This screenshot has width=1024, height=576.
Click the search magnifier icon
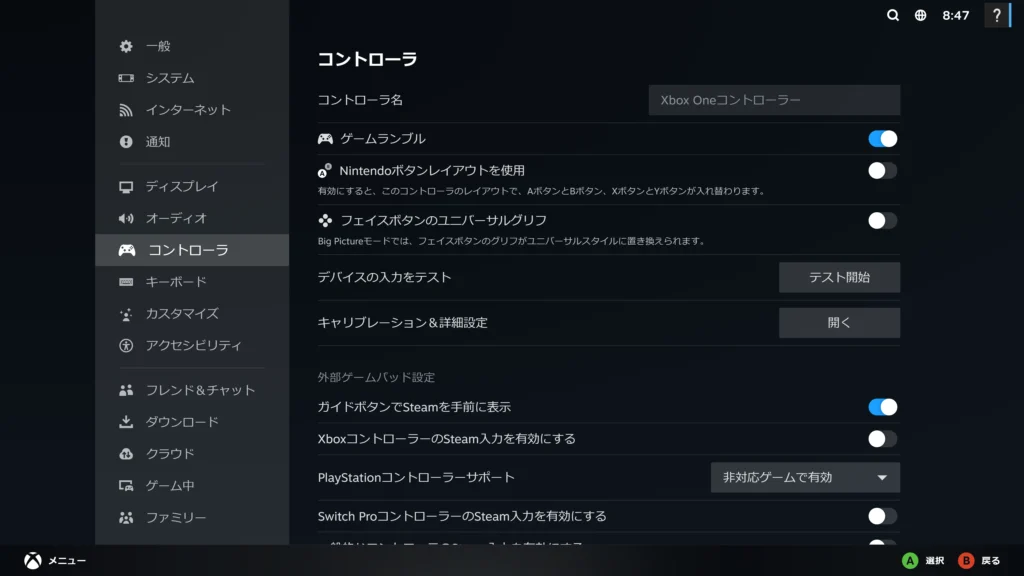pyautogui.click(x=893, y=15)
